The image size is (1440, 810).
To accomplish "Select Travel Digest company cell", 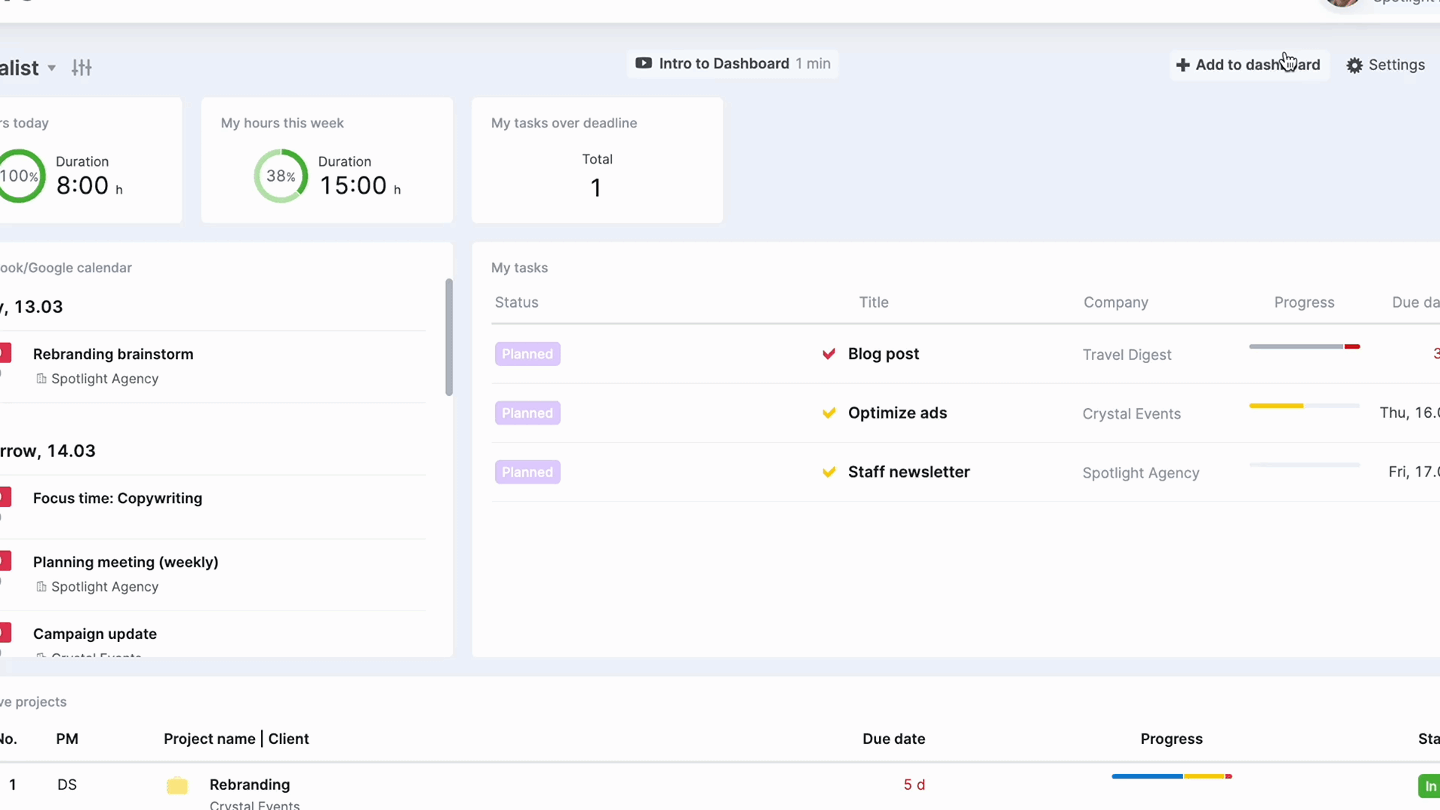I will click(x=1127, y=355).
